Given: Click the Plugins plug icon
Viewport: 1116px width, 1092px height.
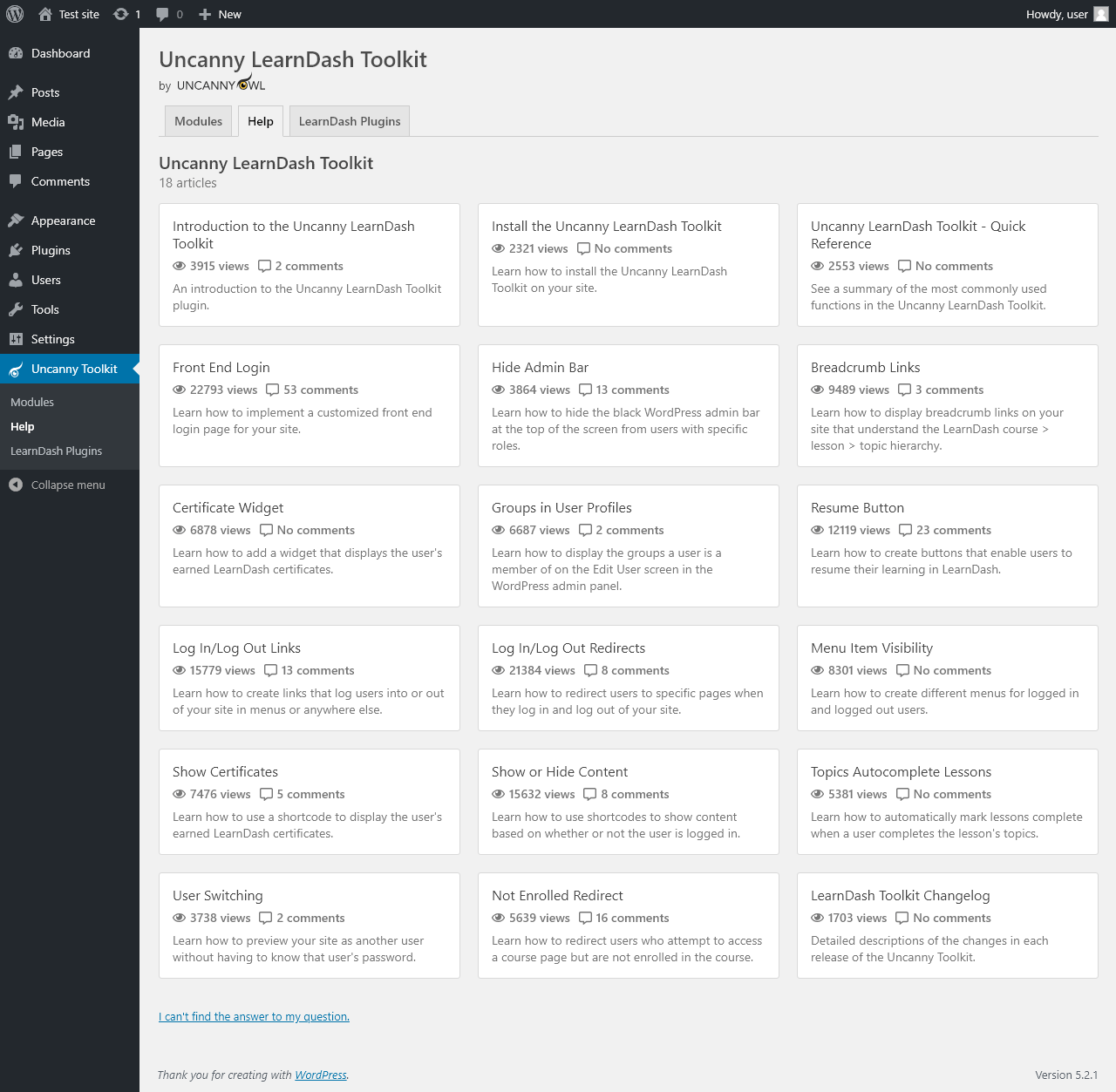Looking at the screenshot, I should tap(16, 250).
